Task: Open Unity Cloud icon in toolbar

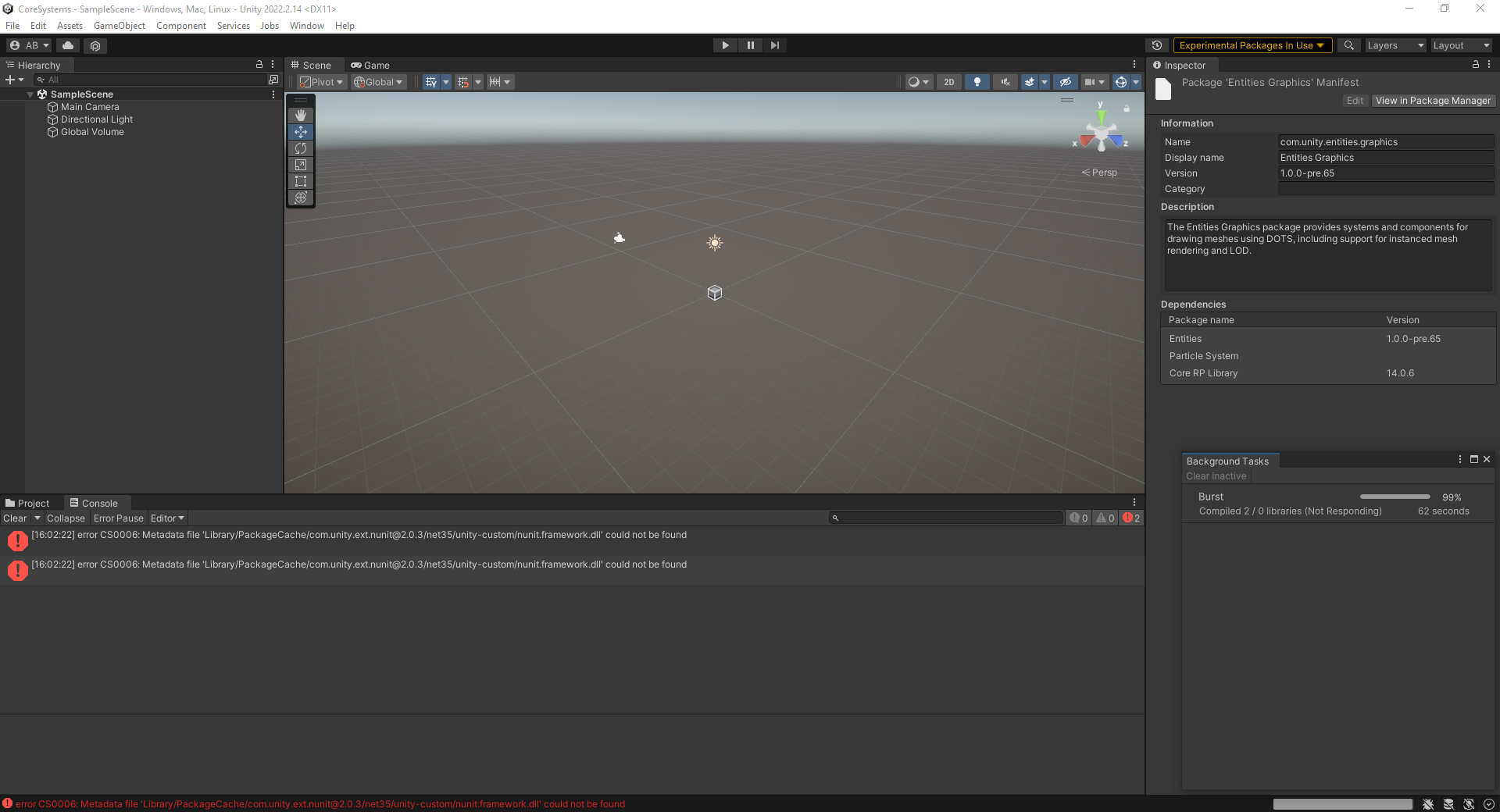Action: 68,45
